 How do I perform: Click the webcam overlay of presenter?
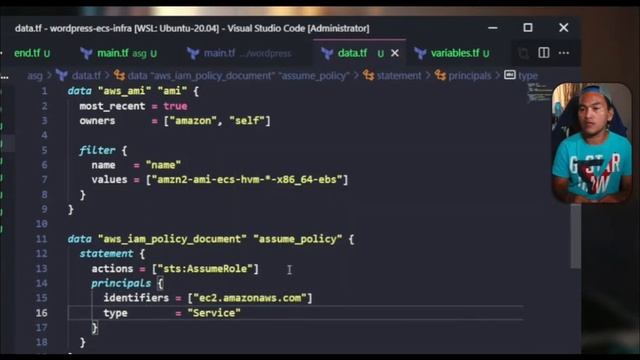click(x=592, y=143)
